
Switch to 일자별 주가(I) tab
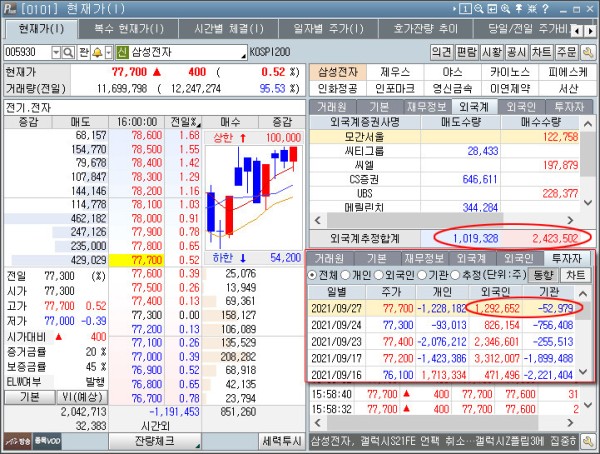click(328, 29)
